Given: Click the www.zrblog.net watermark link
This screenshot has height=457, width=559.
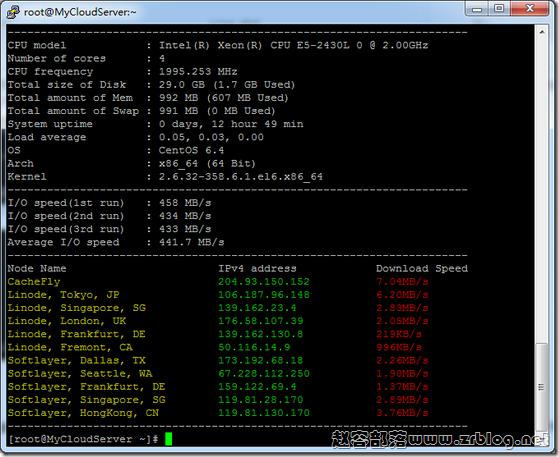Looking at the screenshot, I should tap(478, 439).
